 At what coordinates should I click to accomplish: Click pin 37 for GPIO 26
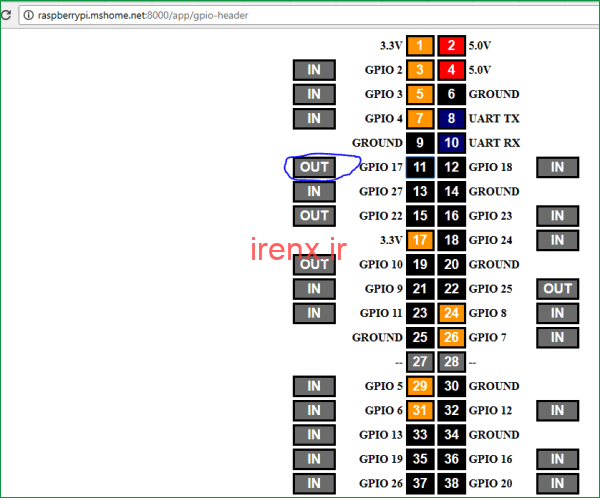420,483
